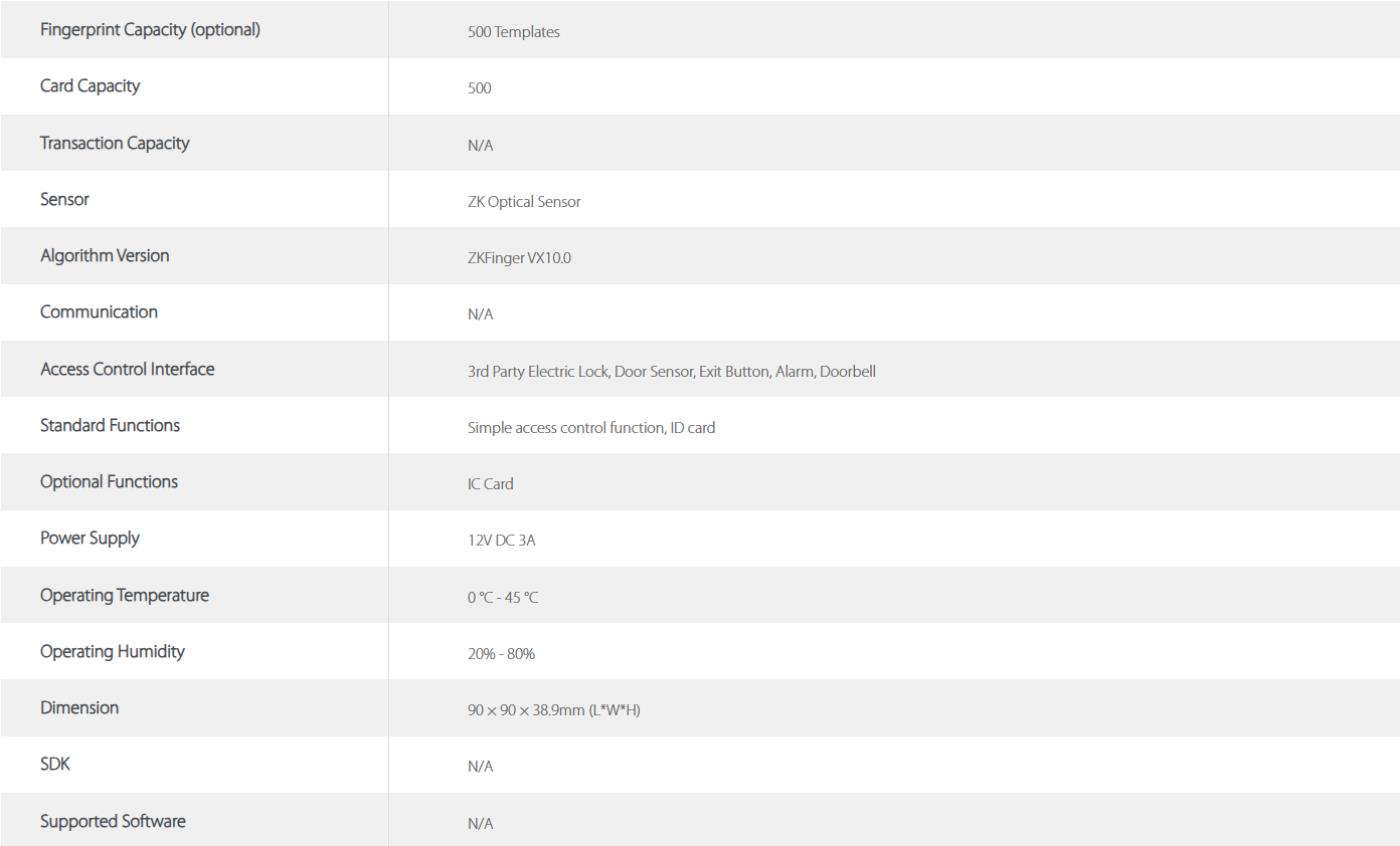The width and height of the screenshot is (1400, 846).
Task: Click the Optional Functions label
Action: click(x=109, y=482)
